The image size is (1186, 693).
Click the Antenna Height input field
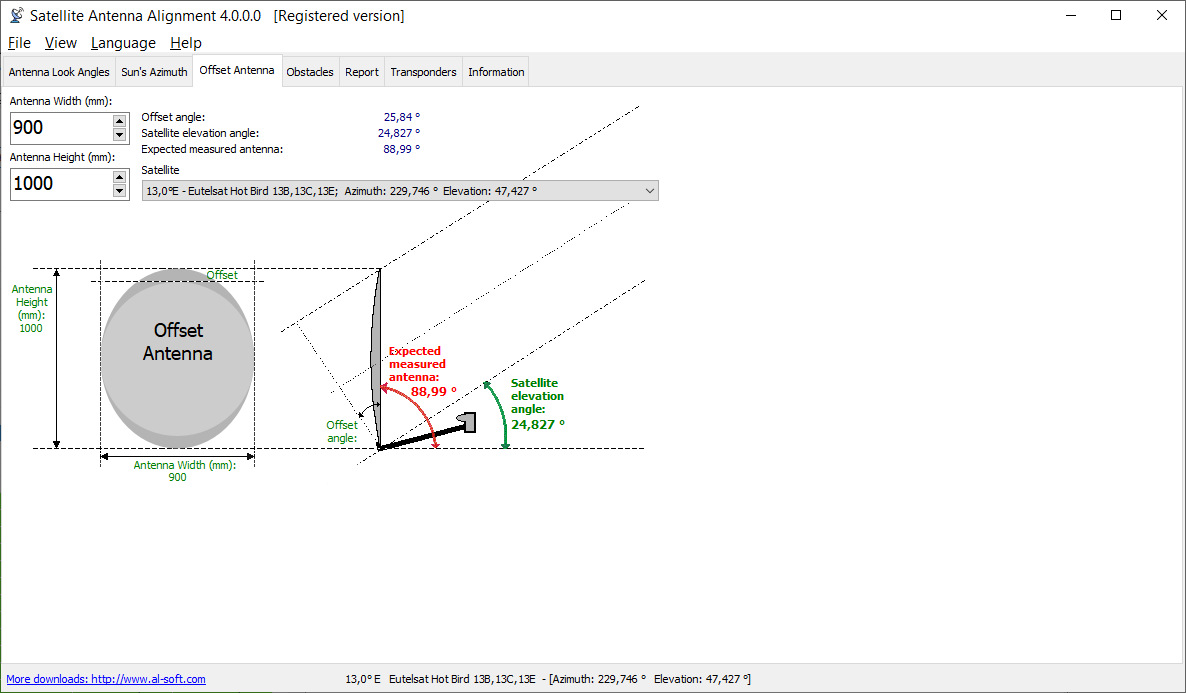pyautogui.click(x=60, y=184)
